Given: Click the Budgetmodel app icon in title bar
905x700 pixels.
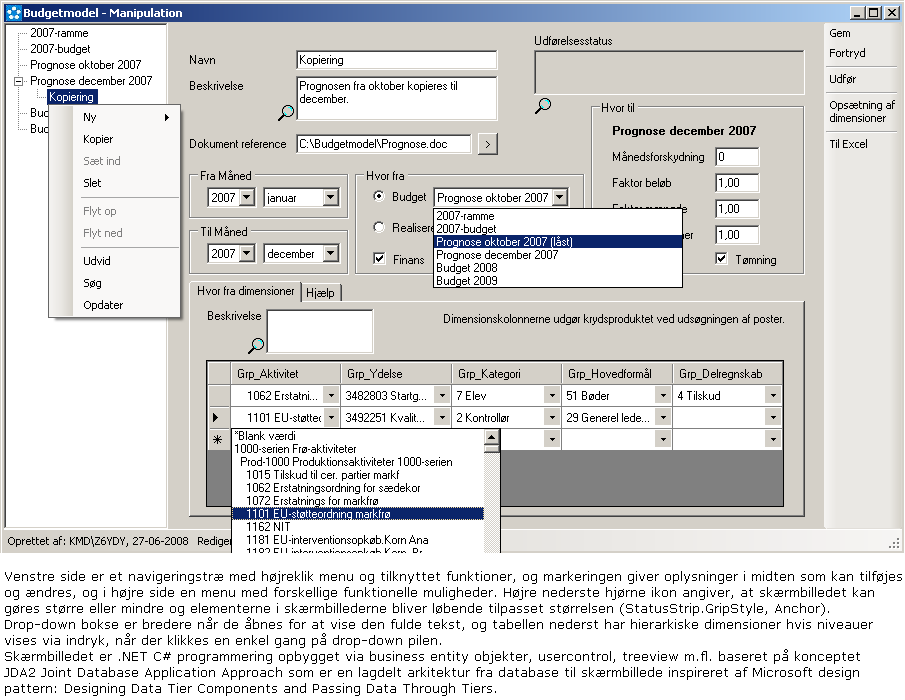Looking at the screenshot, I should click(x=13, y=13).
